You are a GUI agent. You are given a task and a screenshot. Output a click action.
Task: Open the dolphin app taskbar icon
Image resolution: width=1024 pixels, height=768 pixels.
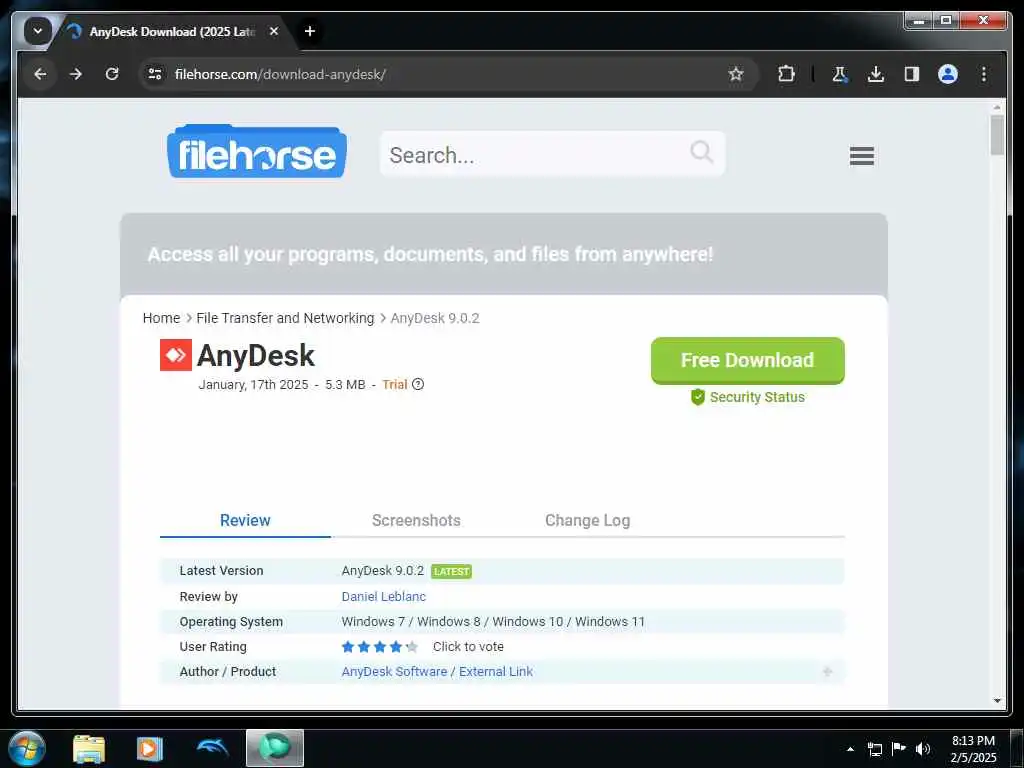click(x=212, y=747)
